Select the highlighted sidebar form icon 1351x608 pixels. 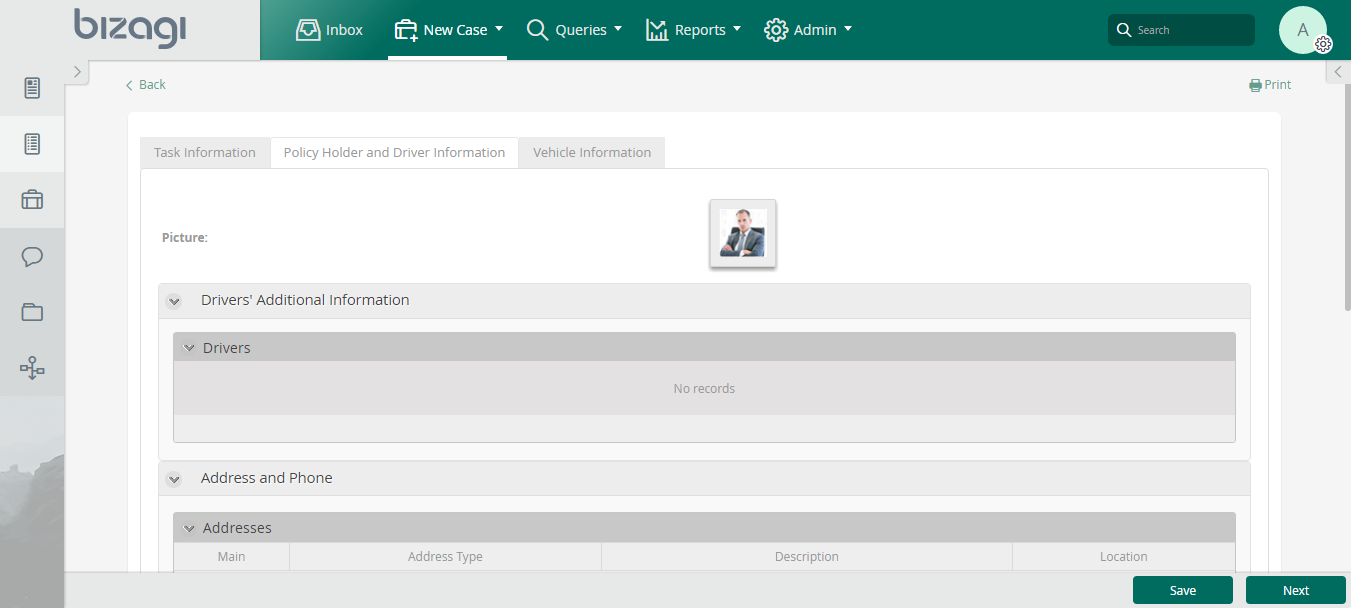point(32,144)
